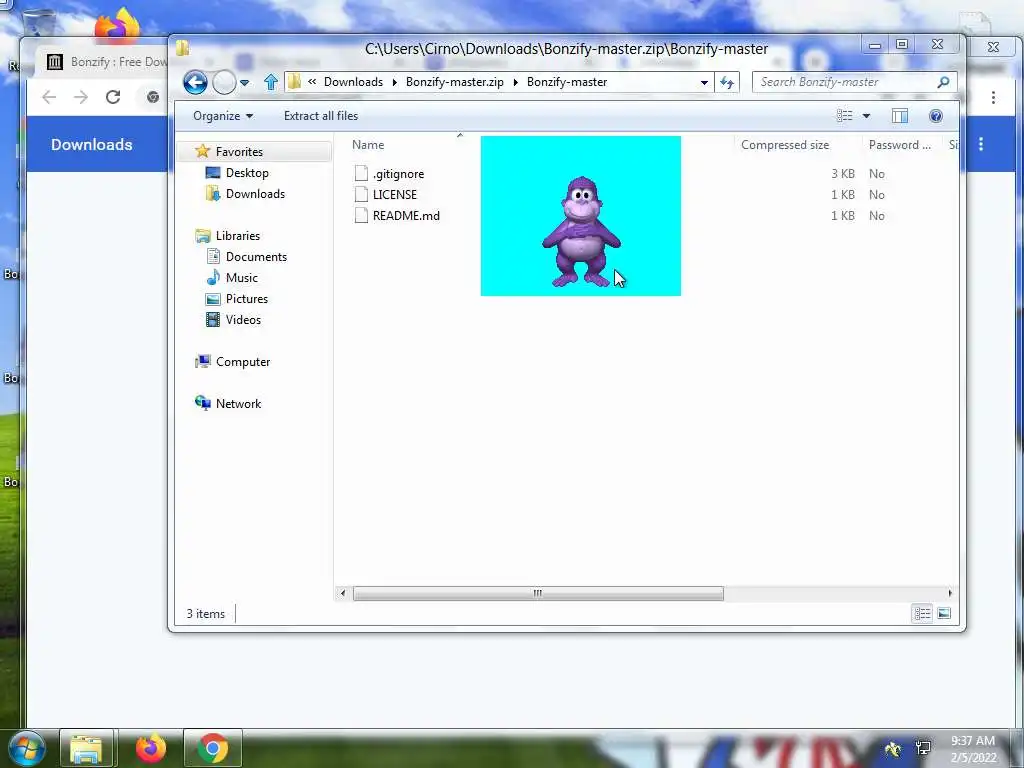Open Music library
The image size is (1024, 768).
(242, 278)
